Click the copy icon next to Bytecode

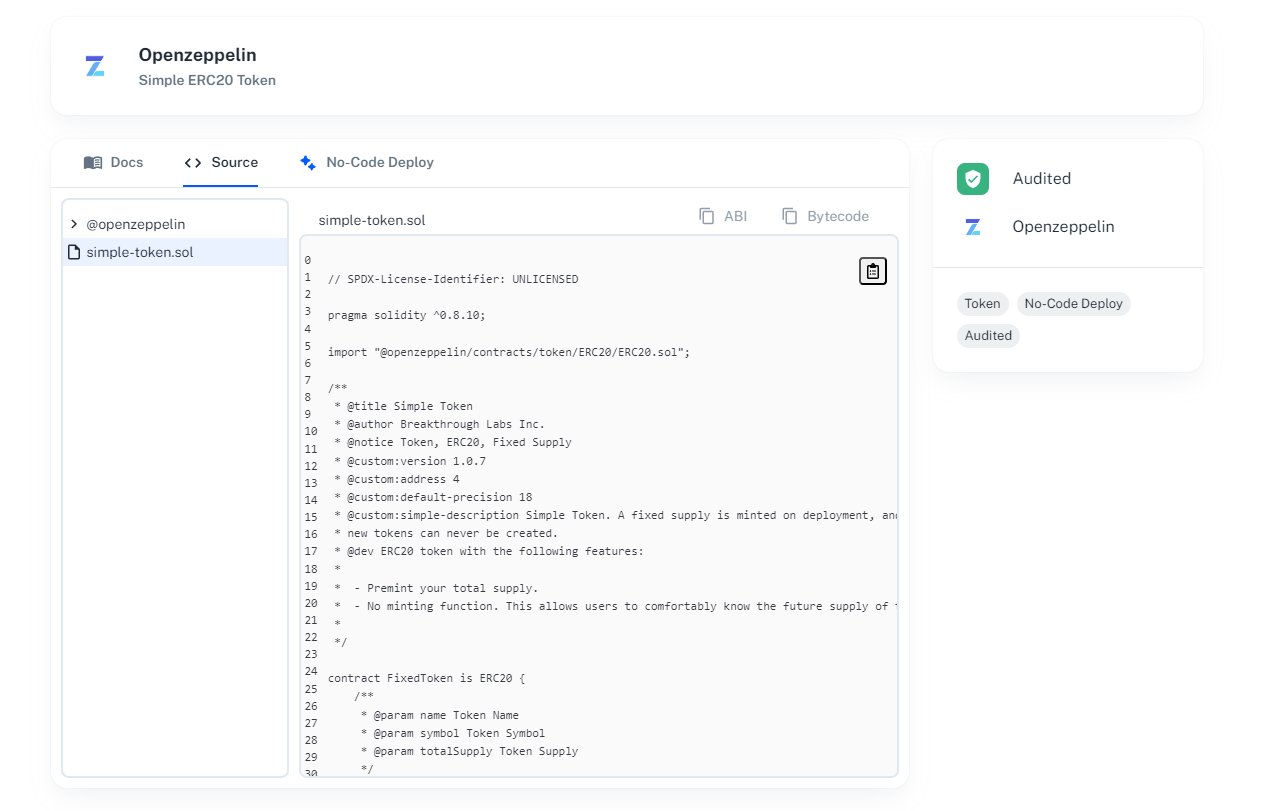pos(790,216)
